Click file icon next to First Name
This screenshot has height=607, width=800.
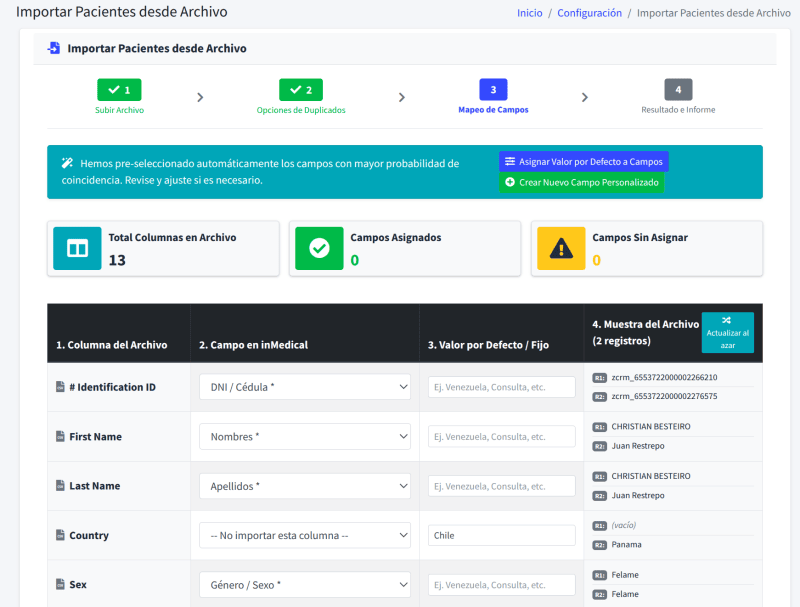point(60,436)
